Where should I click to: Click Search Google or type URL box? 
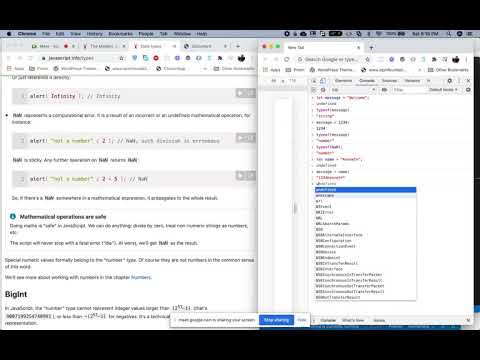333,59
